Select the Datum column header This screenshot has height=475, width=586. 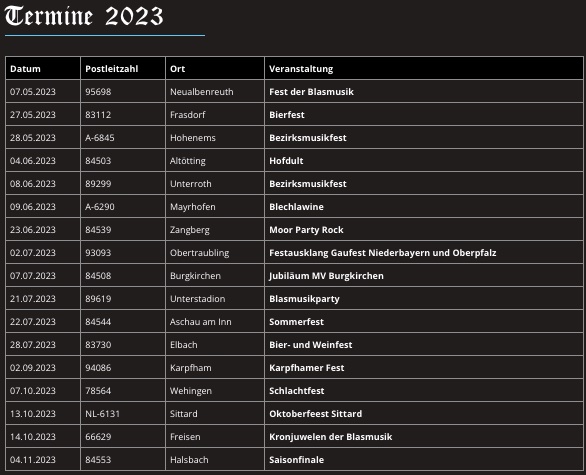point(25,69)
